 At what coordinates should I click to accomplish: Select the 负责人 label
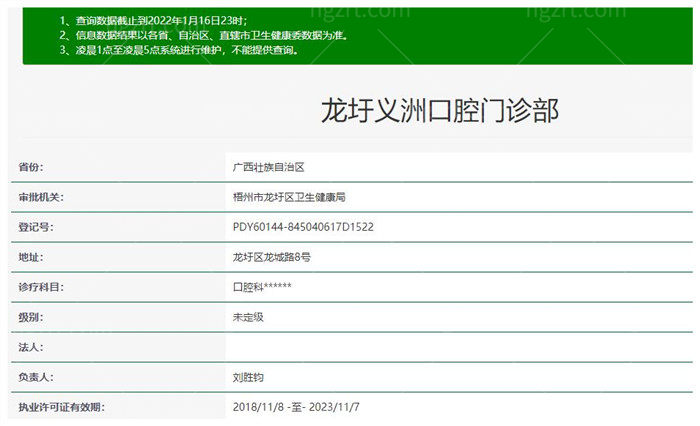click(36, 377)
